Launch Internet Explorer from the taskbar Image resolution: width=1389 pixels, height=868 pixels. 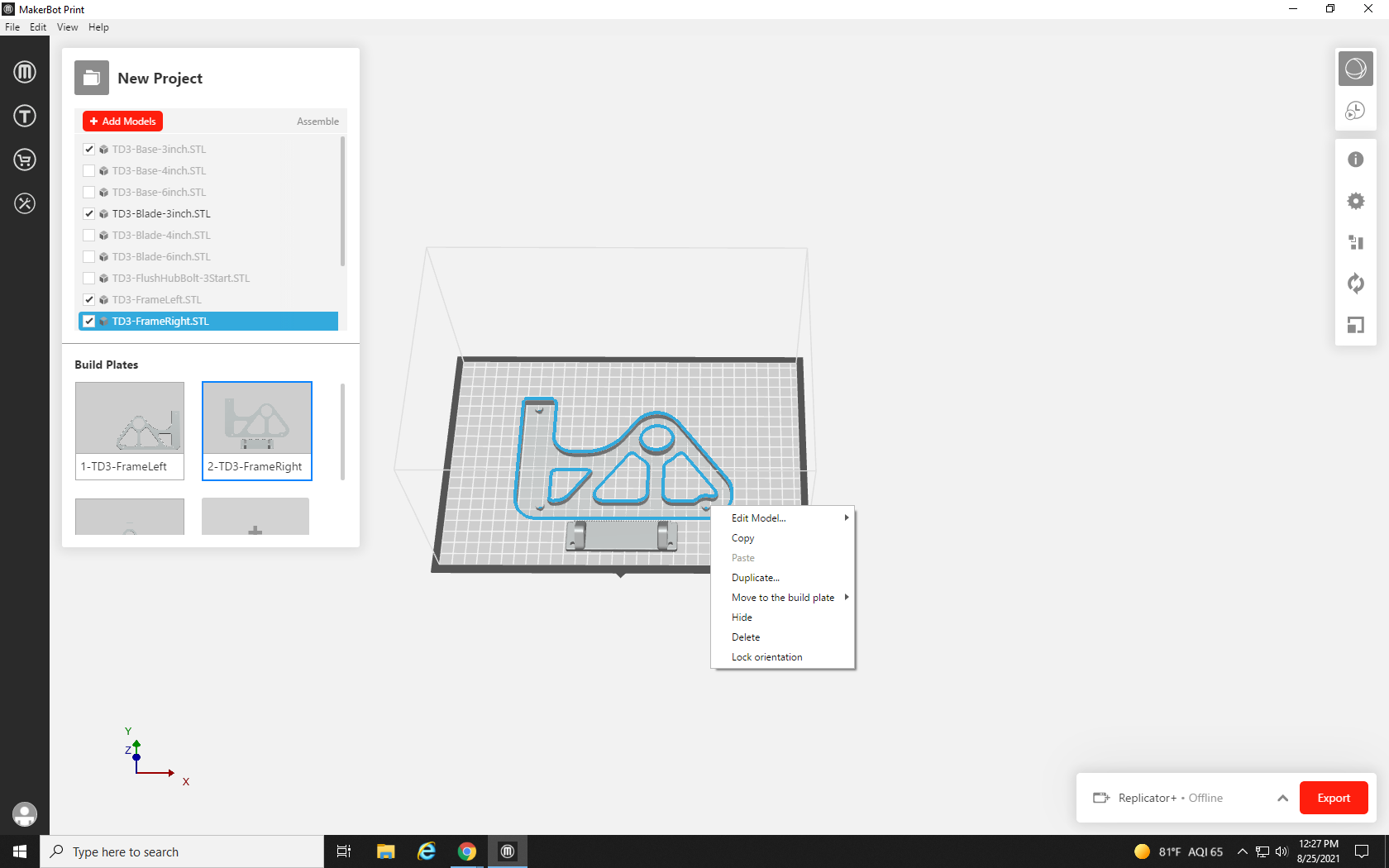tap(427, 851)
